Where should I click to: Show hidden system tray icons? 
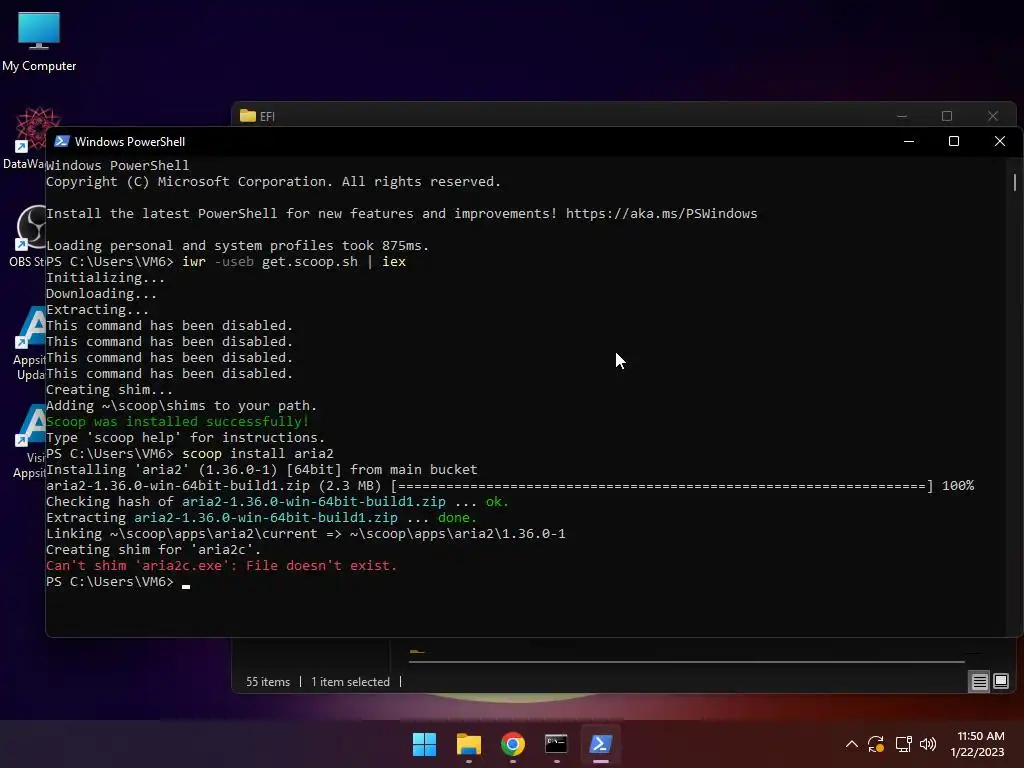point(852,744)
